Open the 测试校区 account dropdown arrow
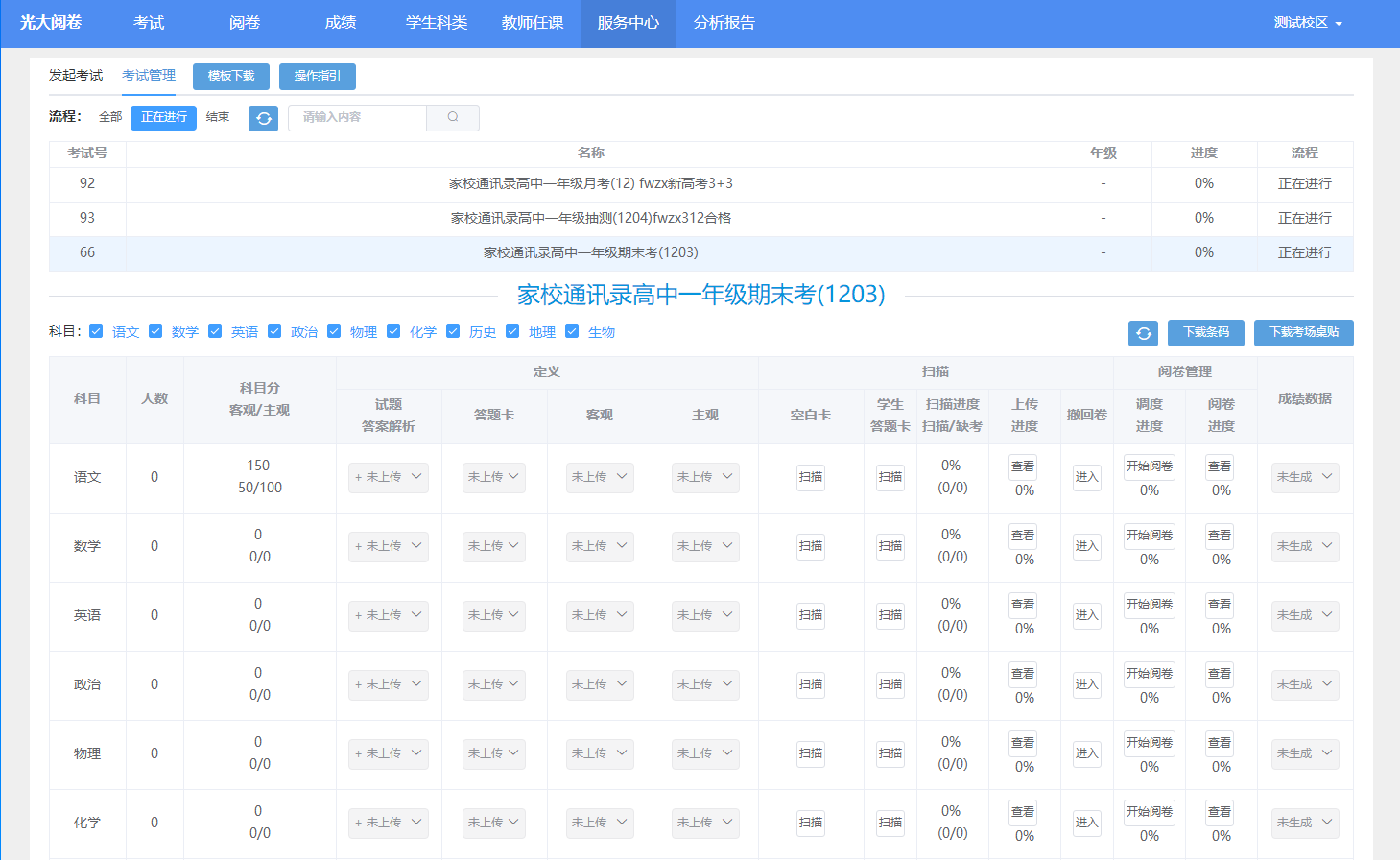This screenshot has height=860, width=1400. click(1339, 24)
